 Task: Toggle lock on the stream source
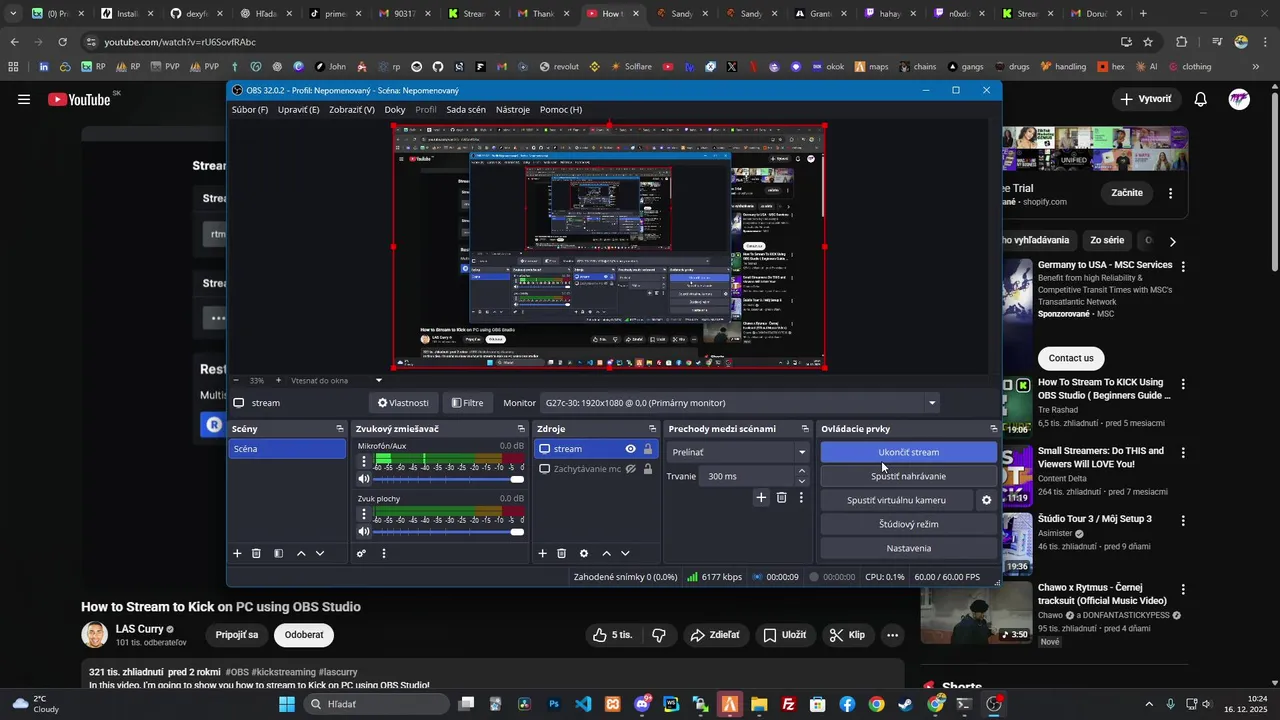(648, 449)
